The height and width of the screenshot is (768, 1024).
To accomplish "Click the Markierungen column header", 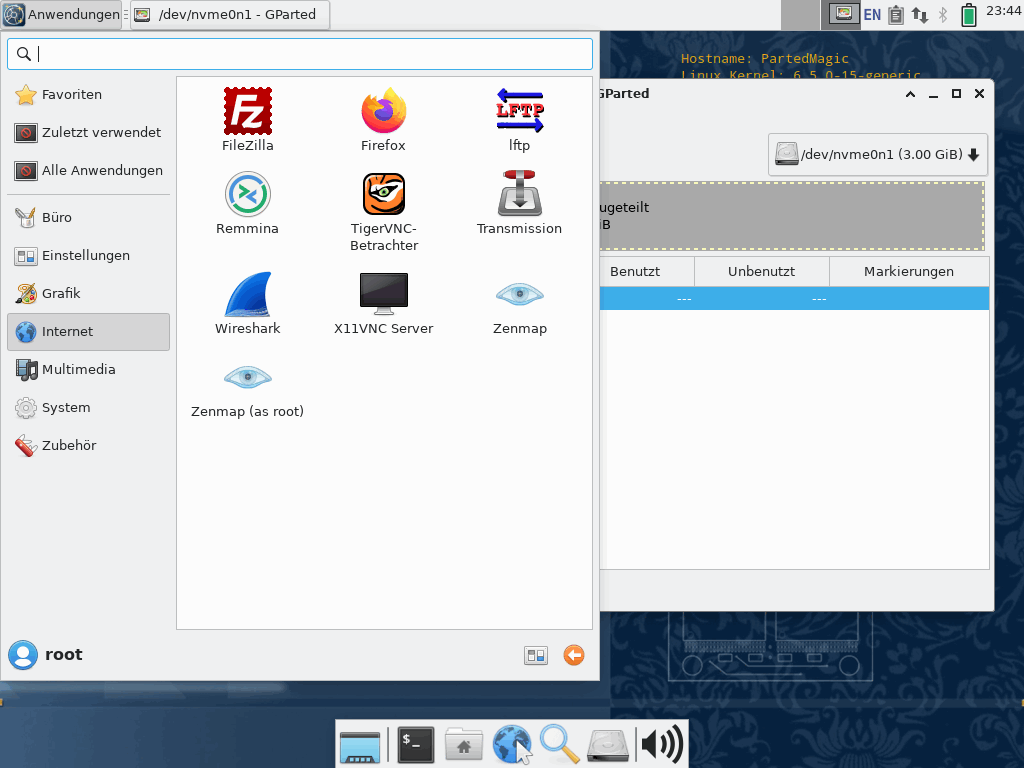I will [x=908, y=272].
